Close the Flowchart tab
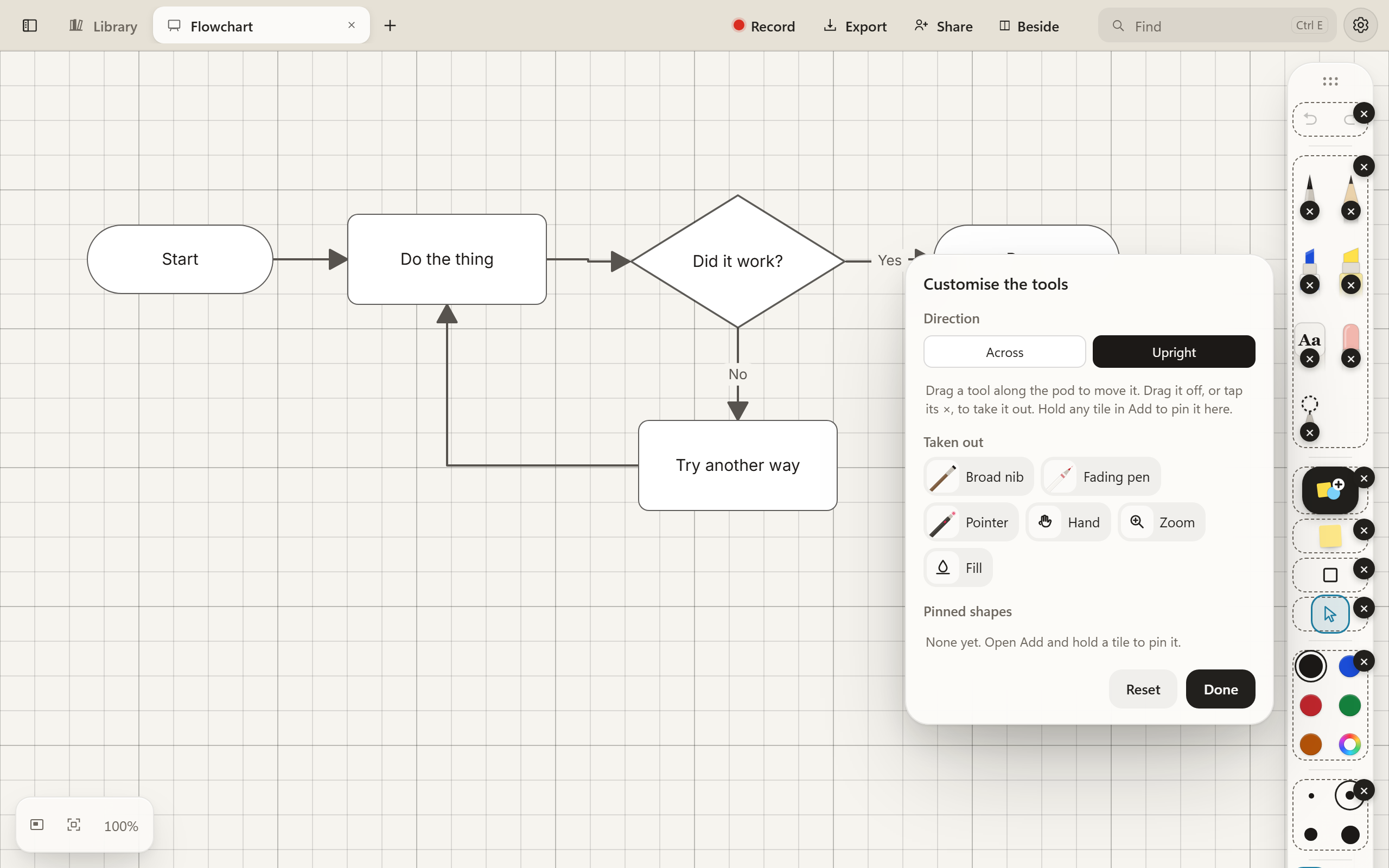Image resolution: width=1389 pixels, height=868 pixels. [x=351, y=25]
